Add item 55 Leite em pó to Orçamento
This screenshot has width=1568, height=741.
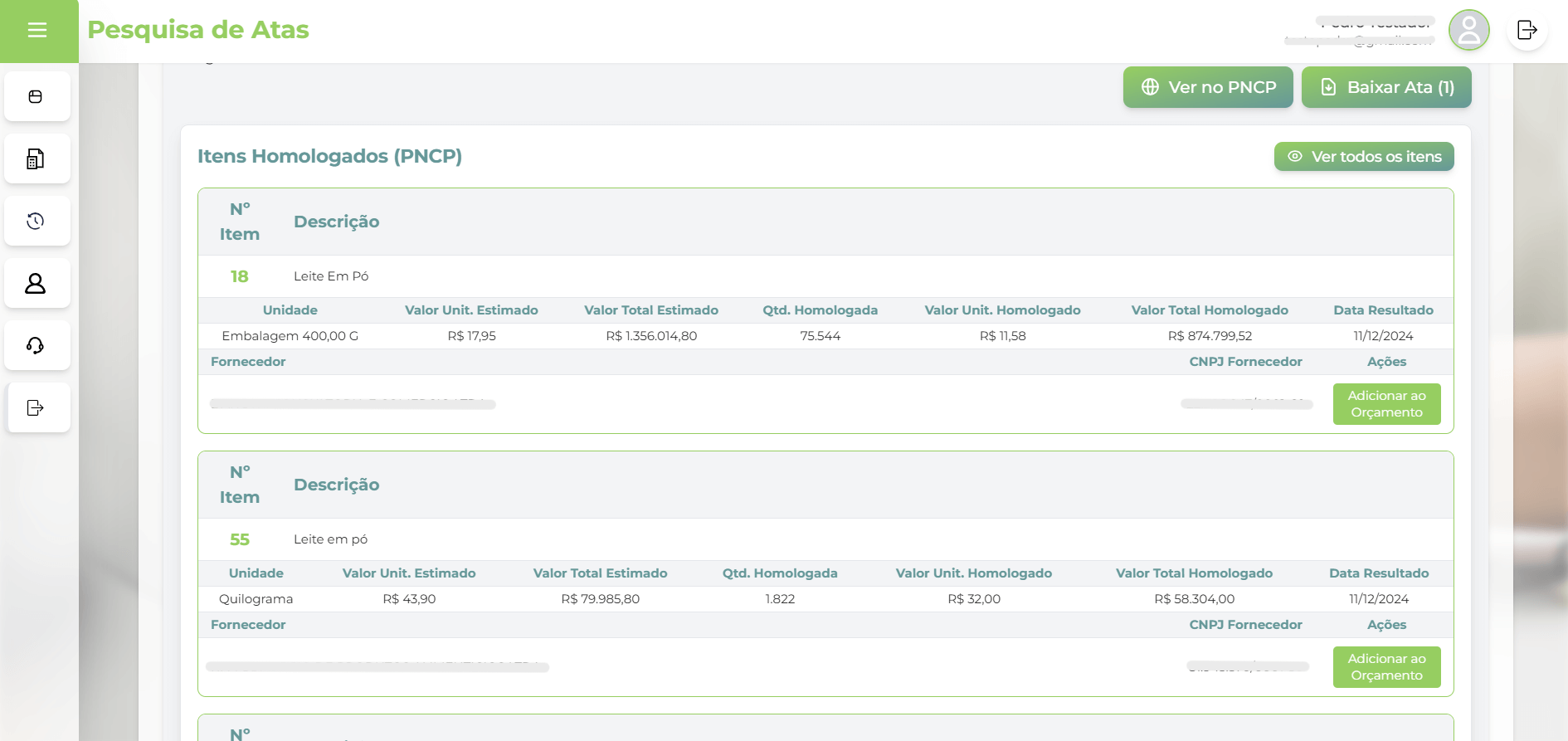click(x=1386, y=667)
